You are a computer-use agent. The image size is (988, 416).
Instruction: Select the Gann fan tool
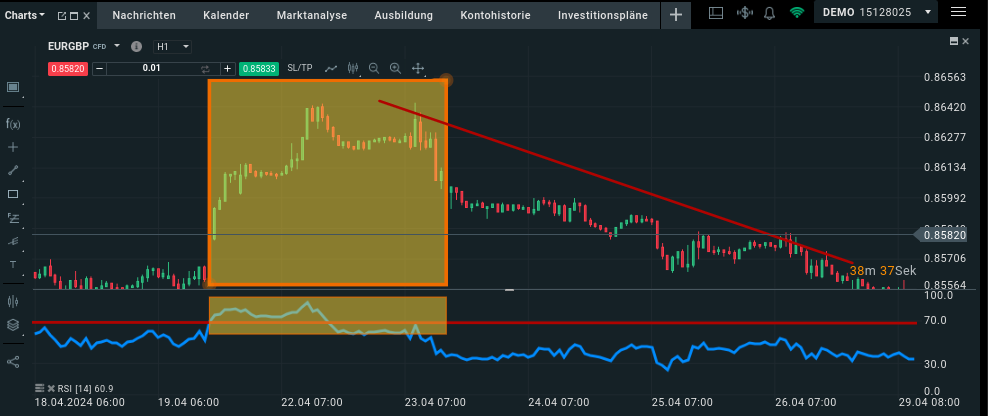(13, 241)
